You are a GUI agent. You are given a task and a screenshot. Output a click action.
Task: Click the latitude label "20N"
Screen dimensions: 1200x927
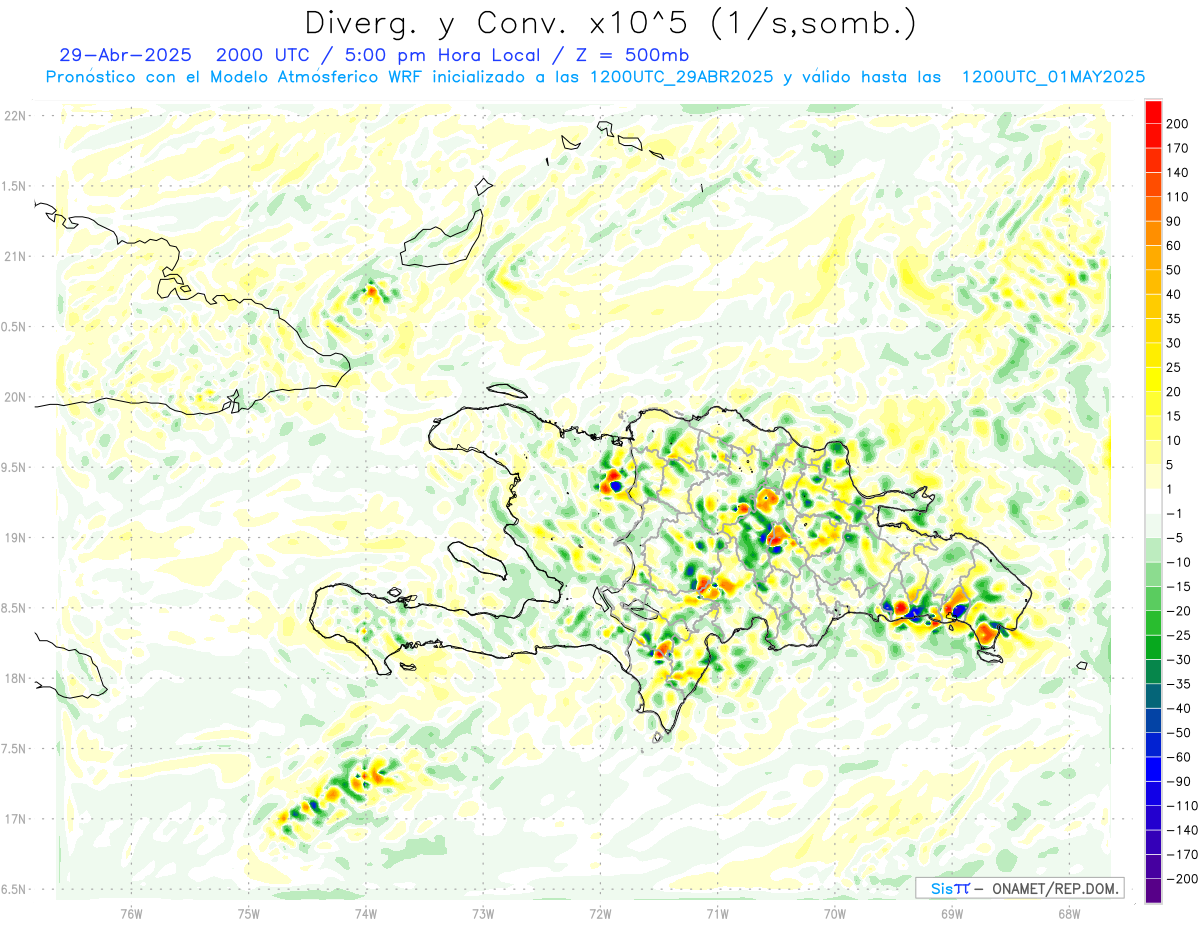15,397
